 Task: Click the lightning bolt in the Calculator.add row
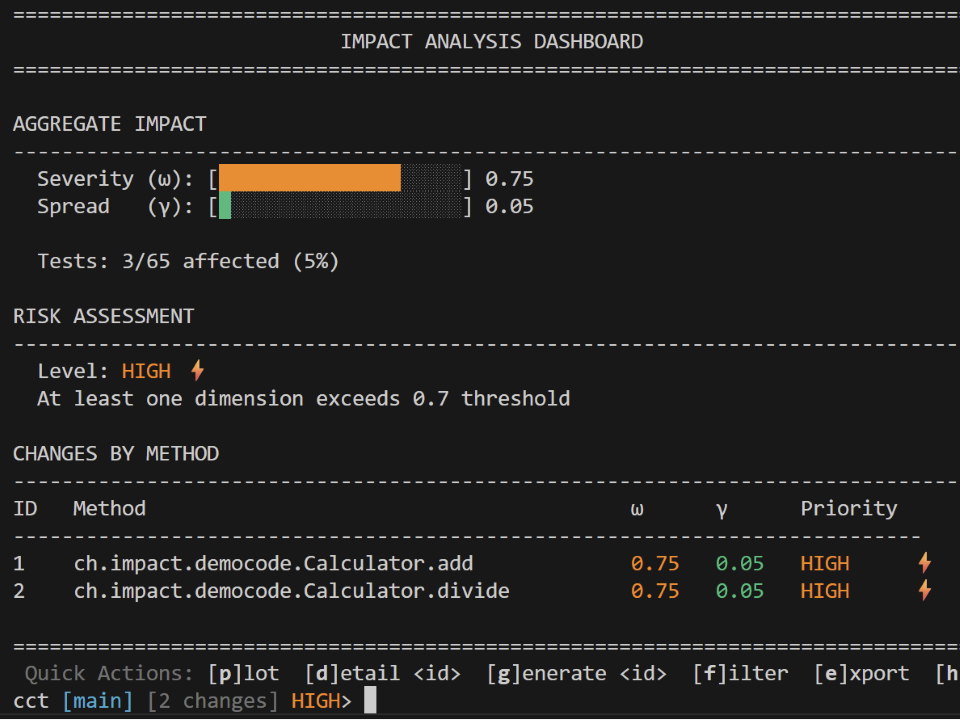924,563
